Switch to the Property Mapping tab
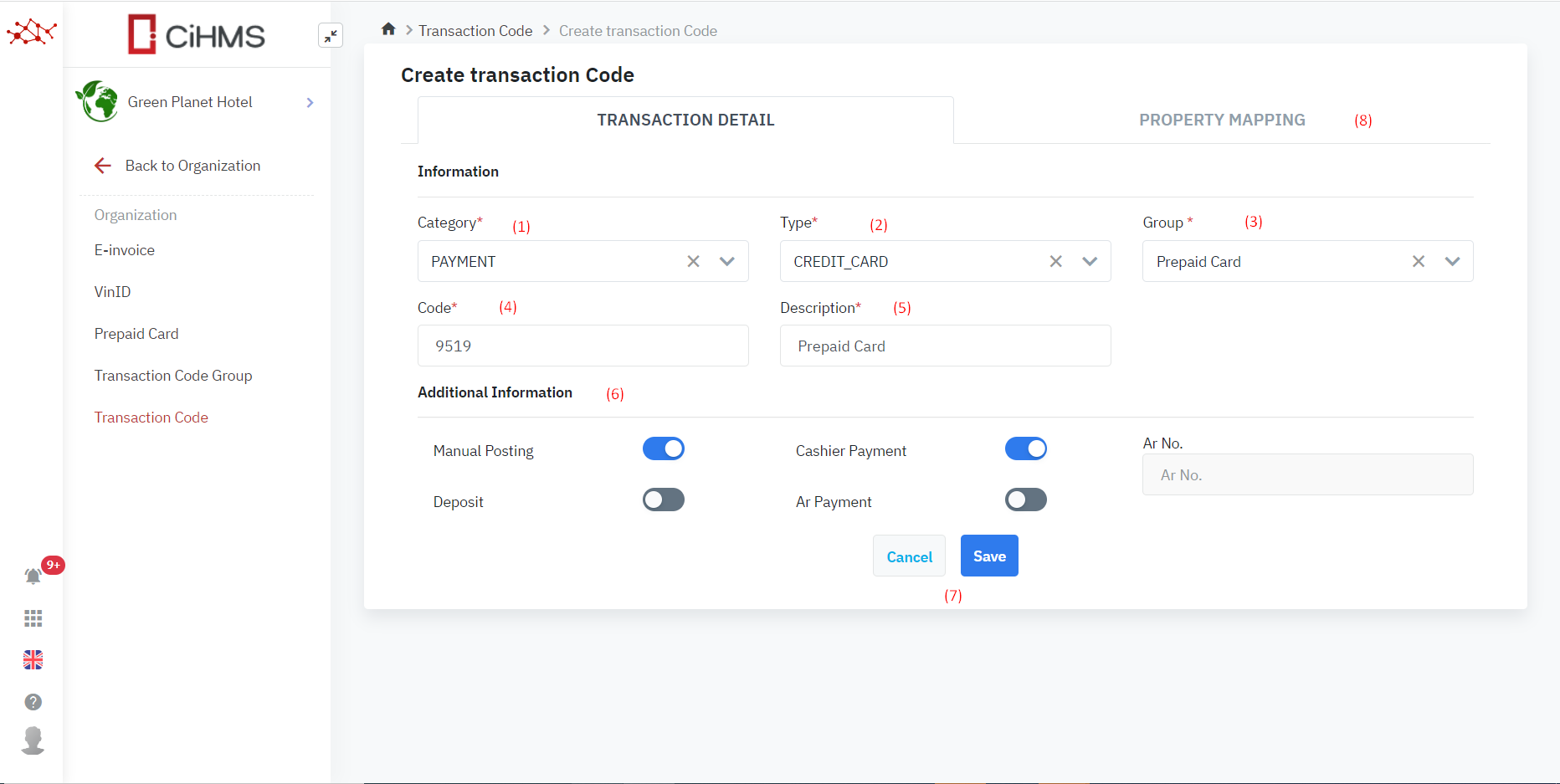 coord(1221,120)
